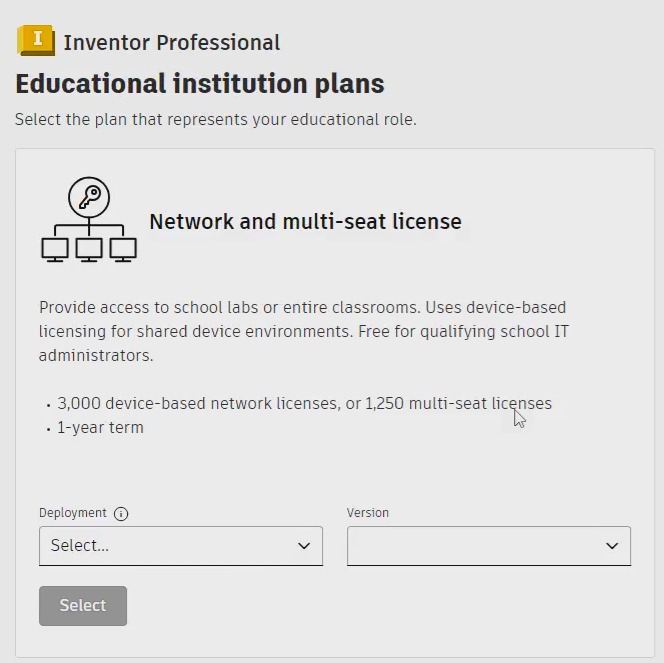
Task: Click the 'Version' field label
Action: (368, 513)
